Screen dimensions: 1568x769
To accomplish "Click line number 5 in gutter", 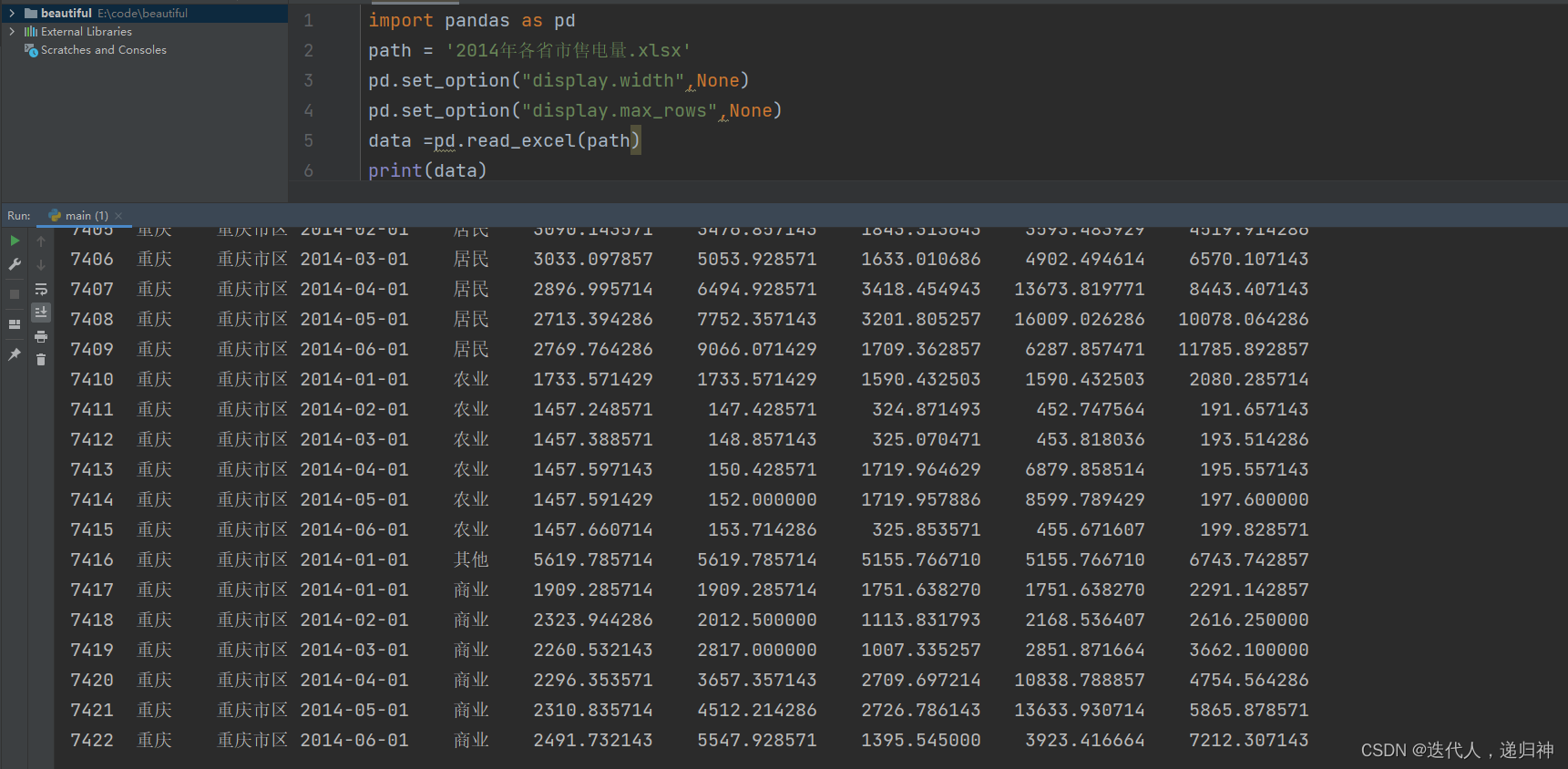I will pyautogui.click(x=308, y=140).
